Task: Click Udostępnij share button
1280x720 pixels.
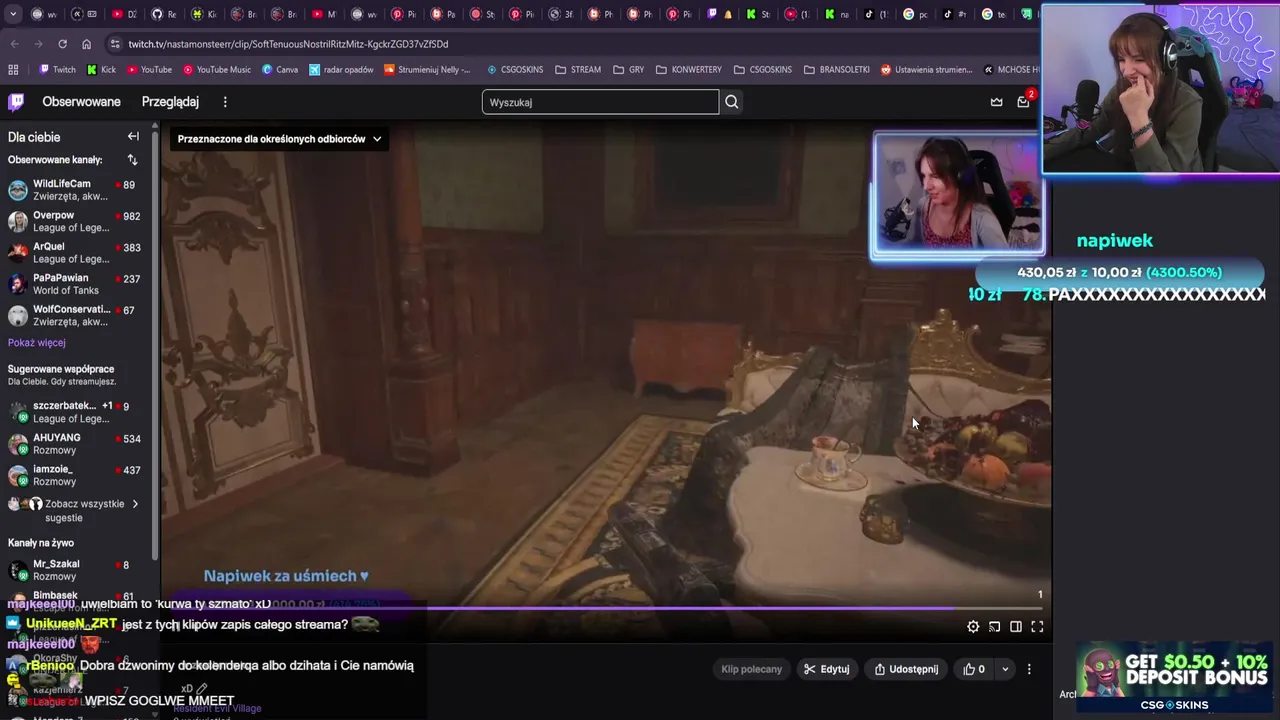Action: tap(906, 669)
